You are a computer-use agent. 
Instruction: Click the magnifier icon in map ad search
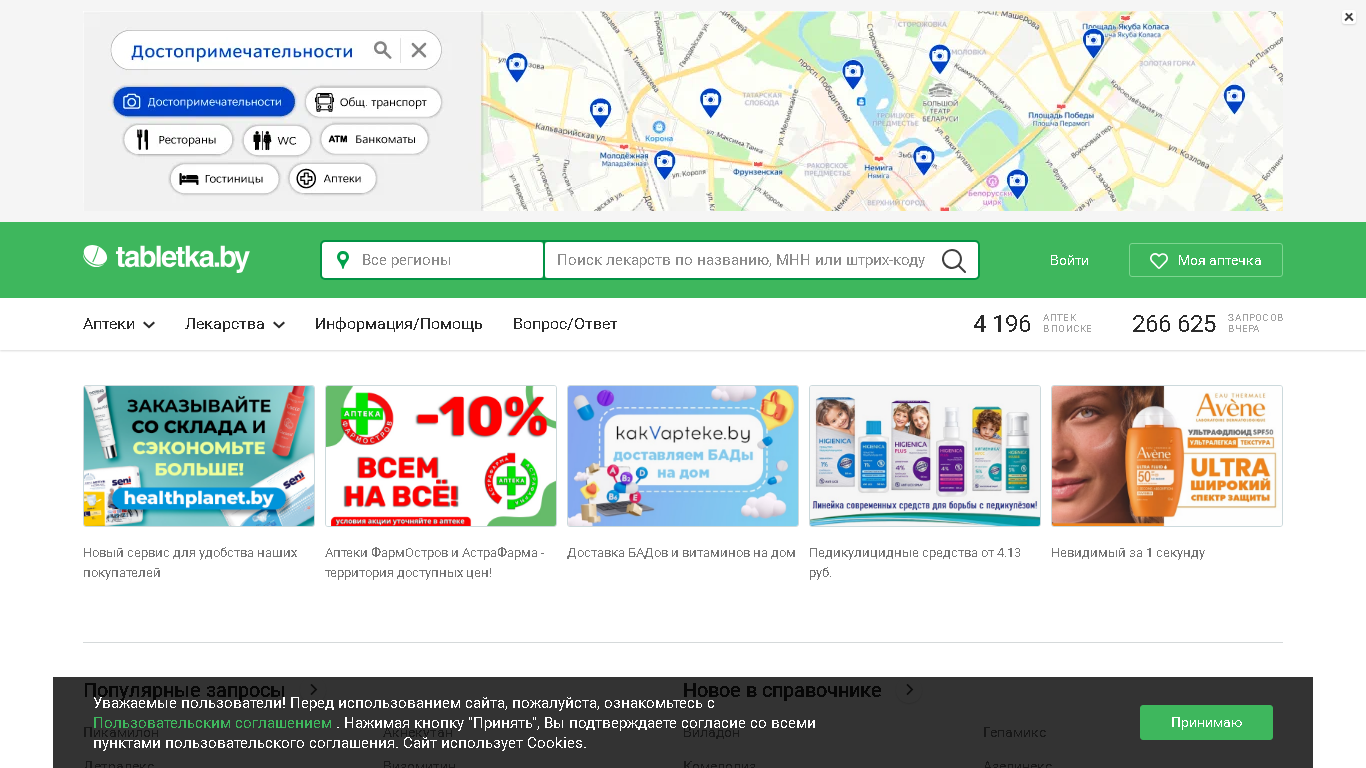(x=382, y=50)
